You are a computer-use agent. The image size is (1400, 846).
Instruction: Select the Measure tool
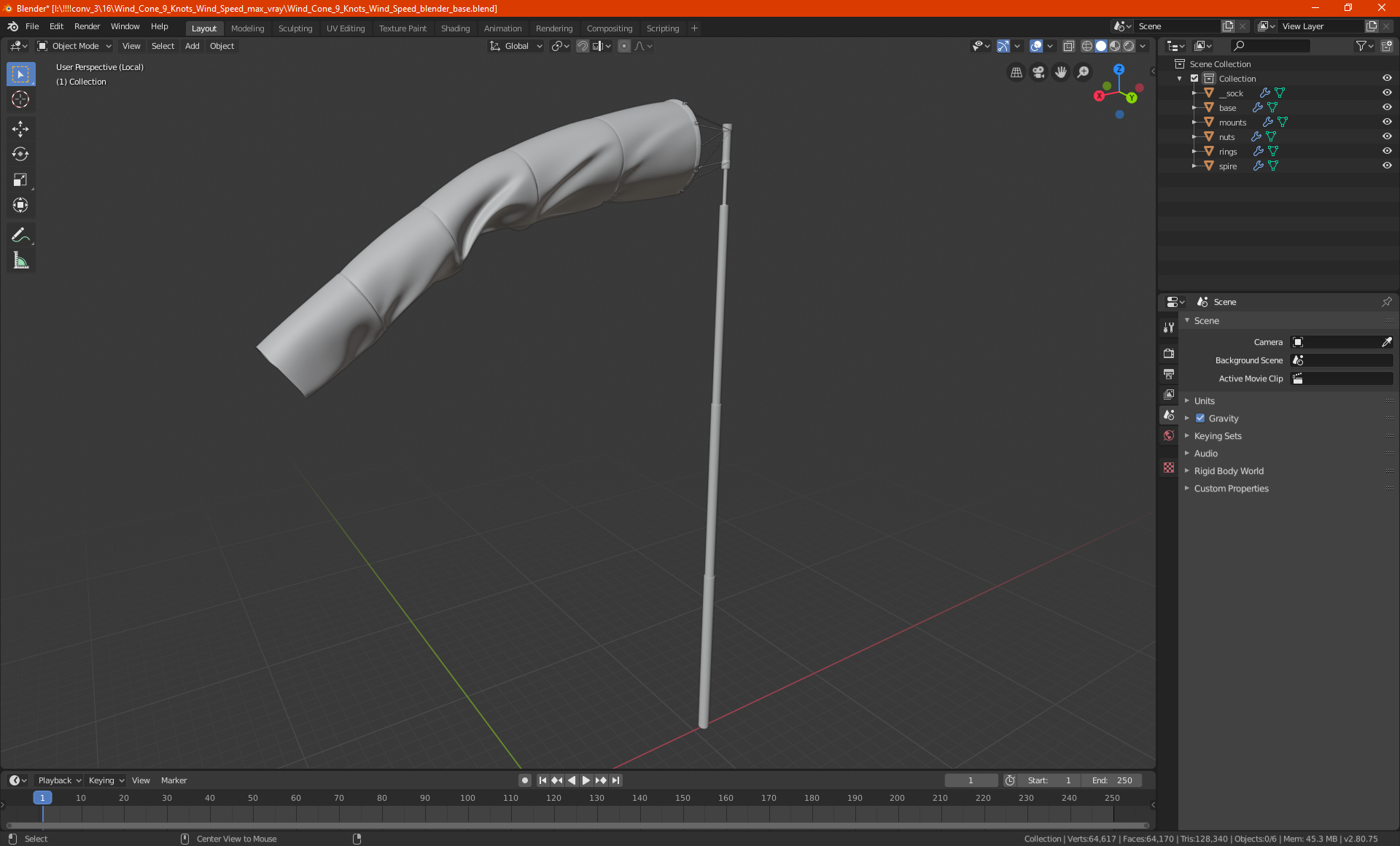pyautogui.click(x=20, y=260)
